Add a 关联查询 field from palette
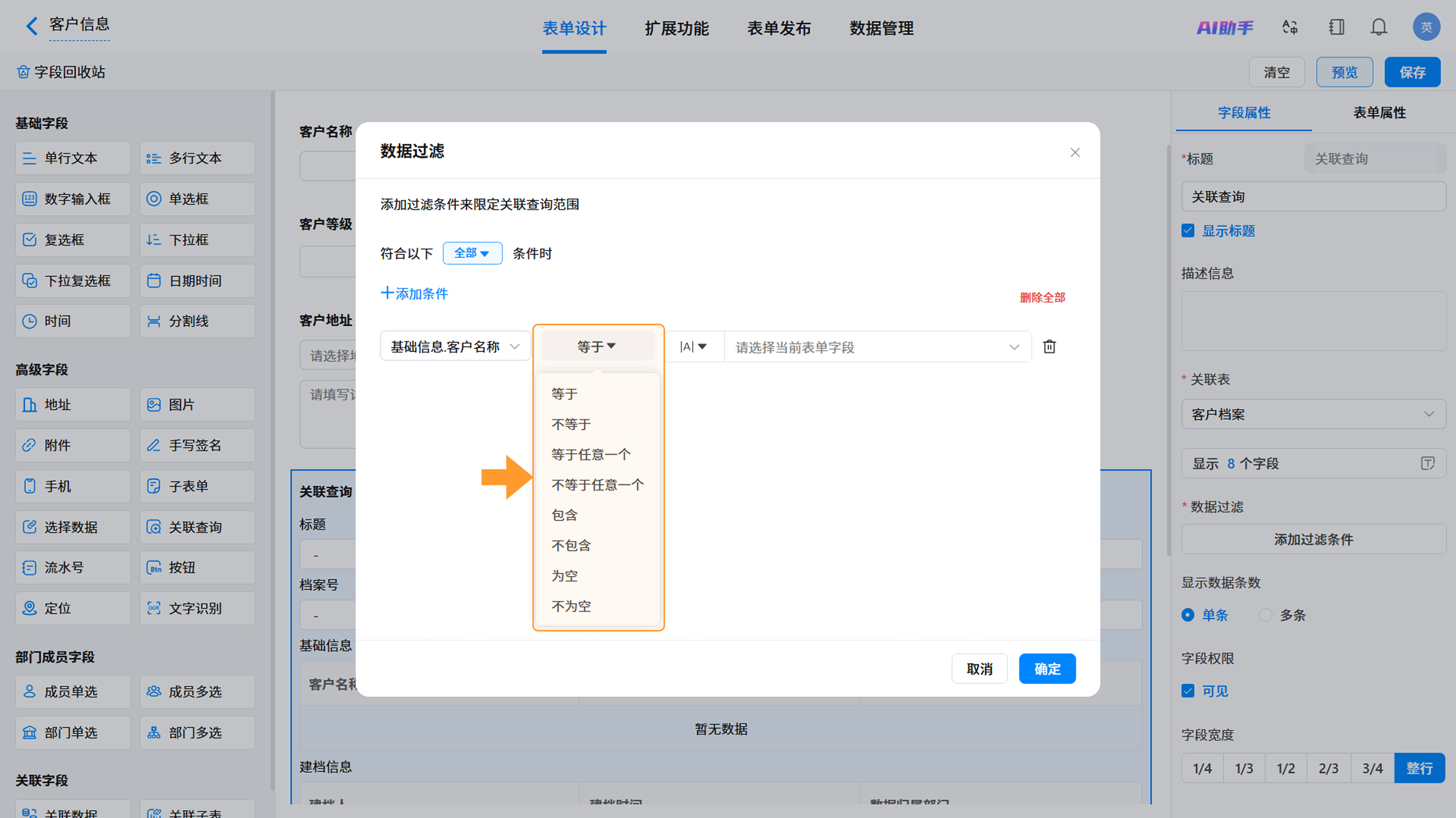This screenshot has width=1456, height=818. point(197,527)
